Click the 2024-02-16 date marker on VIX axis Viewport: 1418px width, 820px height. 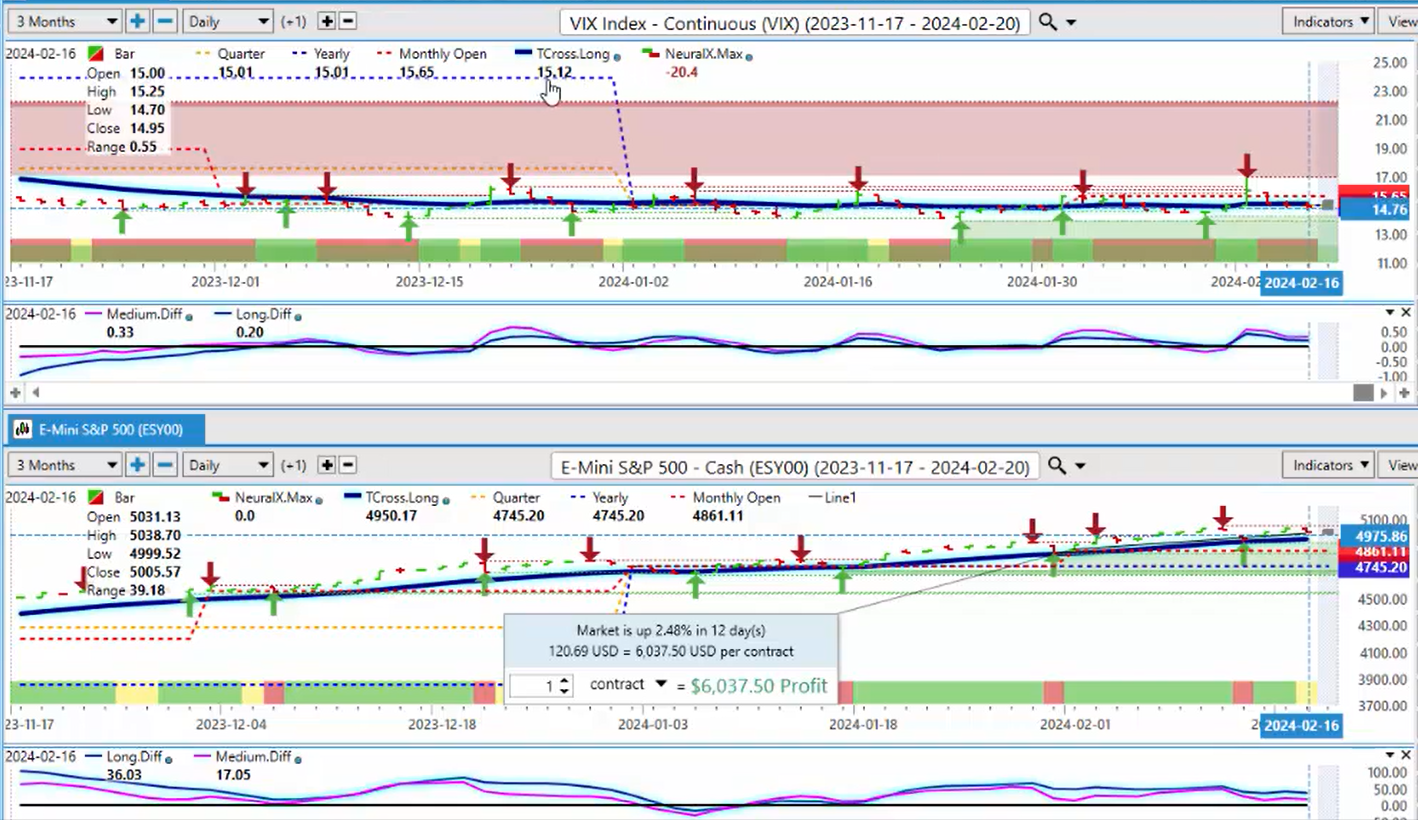click(1301, 283)
